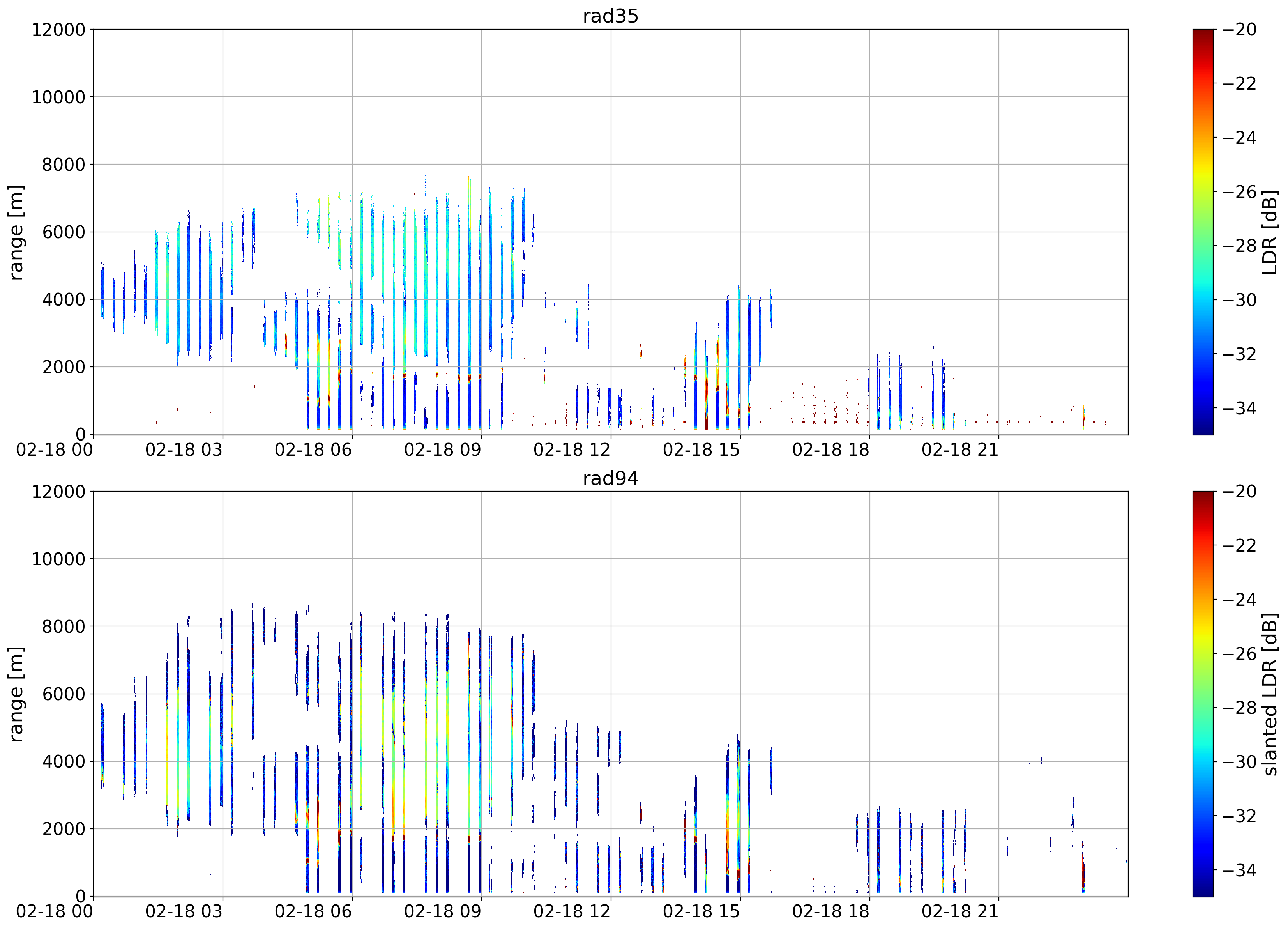1288x929 pixels.
Task: Click the bottom slanted LDR colorbar
Action: (1203, 694)
